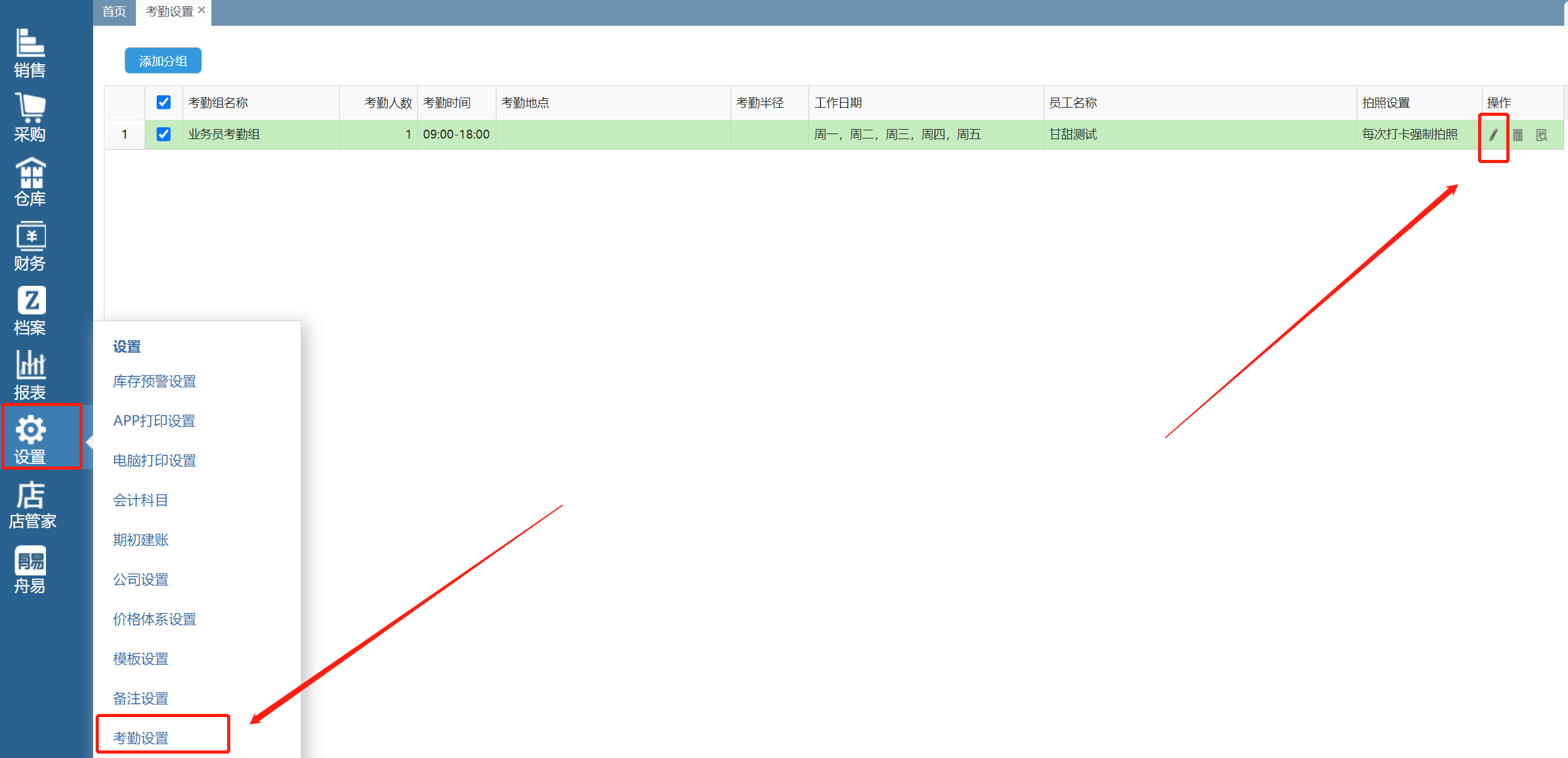Click the 甘甜测试 employee cell
The height and width of the screenshot is (758, 1568).
tap(1201, 134)
